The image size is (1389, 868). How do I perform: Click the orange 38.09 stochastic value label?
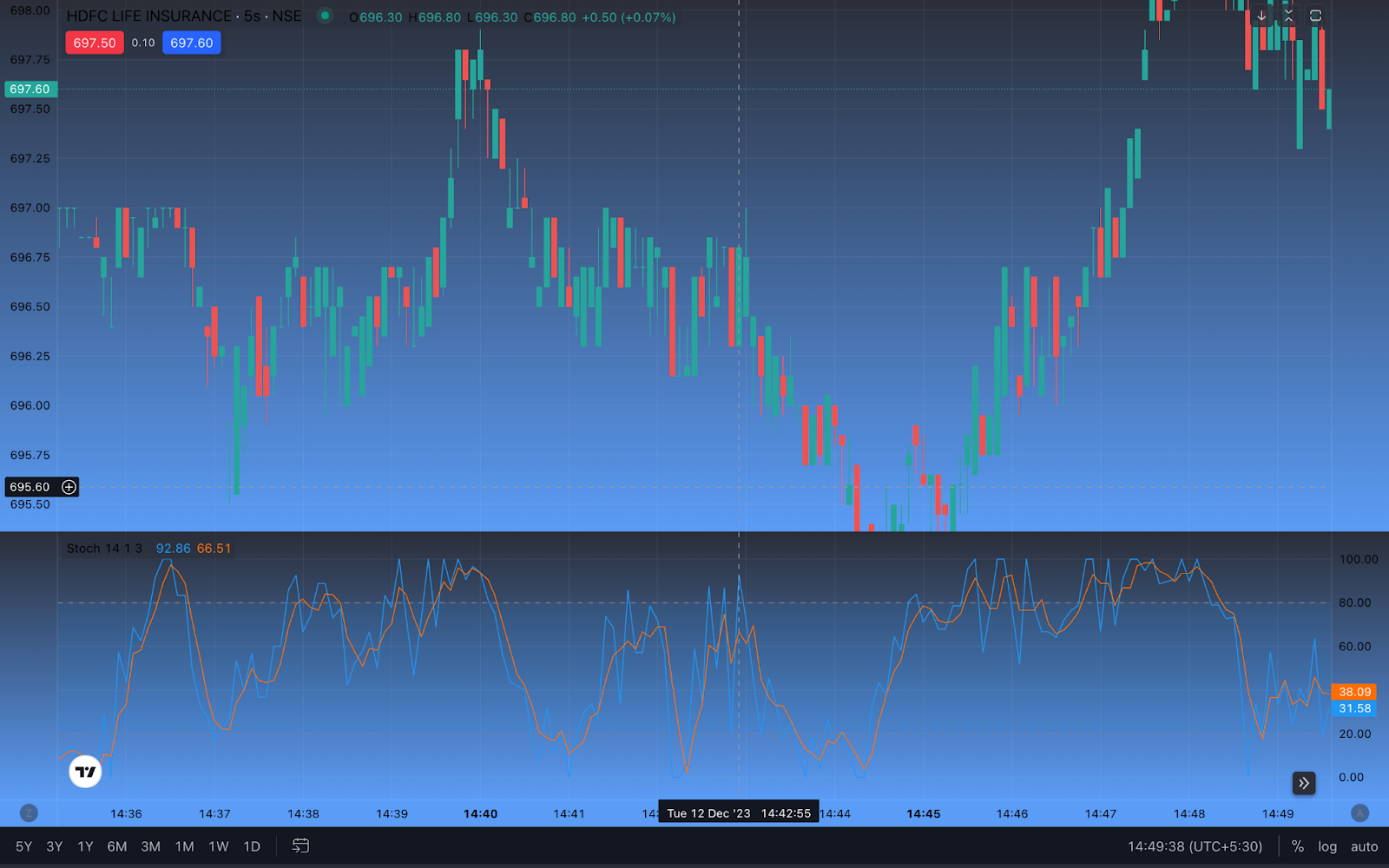click(1354, 692)
